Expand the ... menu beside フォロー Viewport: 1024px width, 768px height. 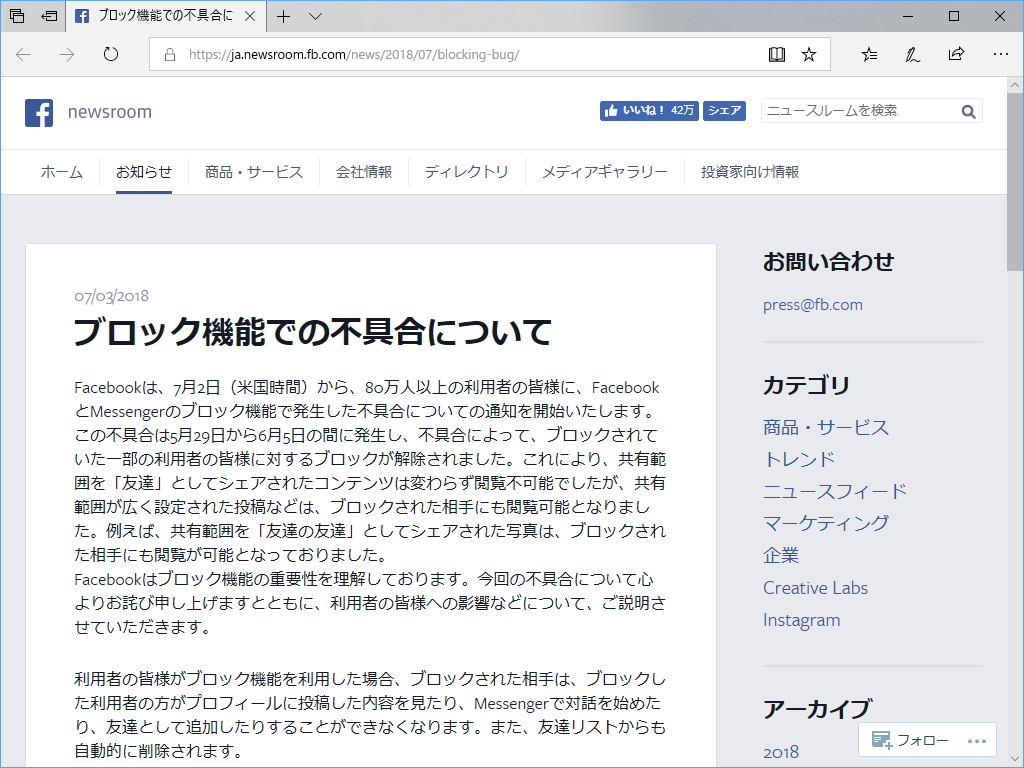(975, 740)
